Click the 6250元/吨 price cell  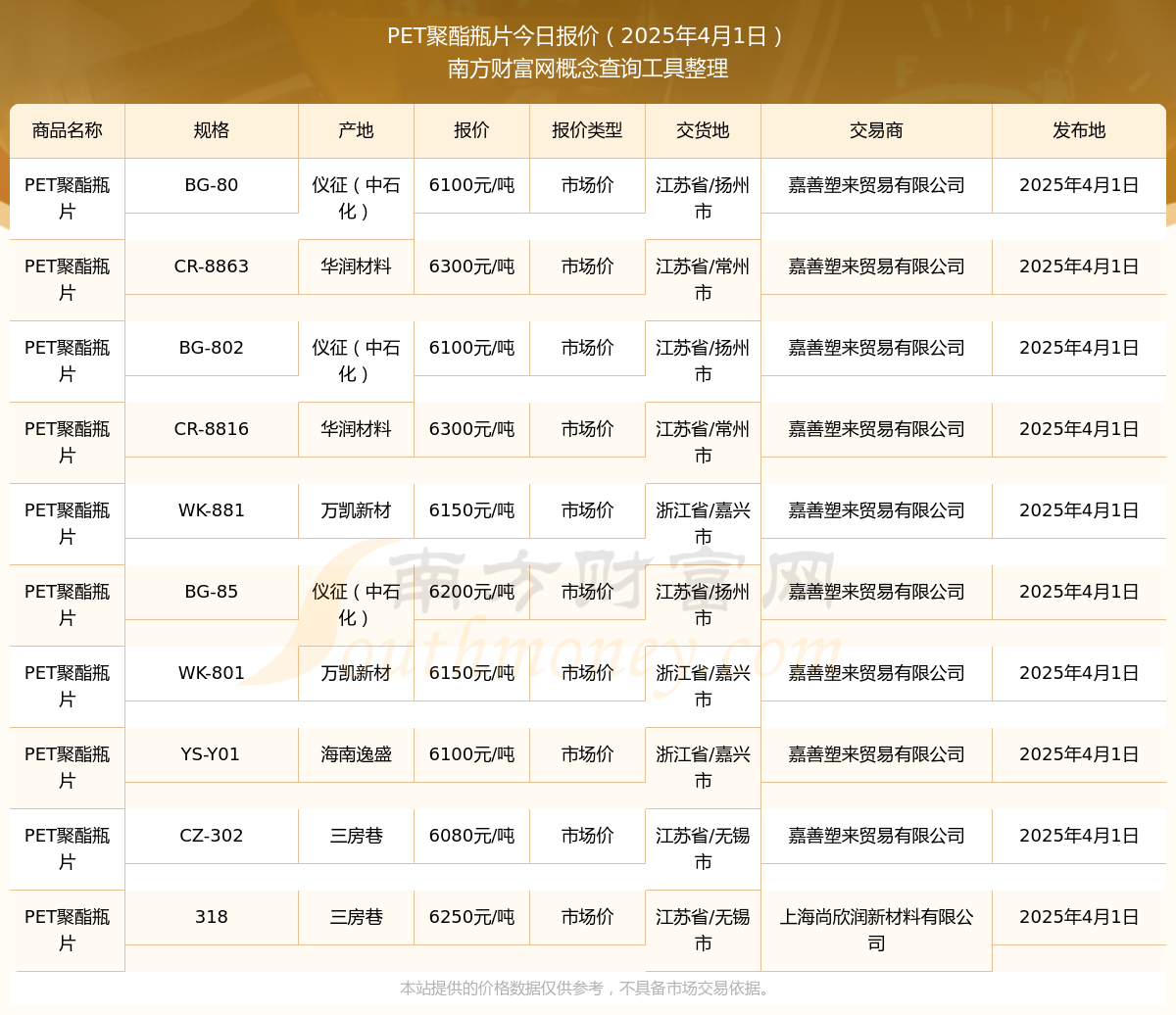click(x=471, y=917)
